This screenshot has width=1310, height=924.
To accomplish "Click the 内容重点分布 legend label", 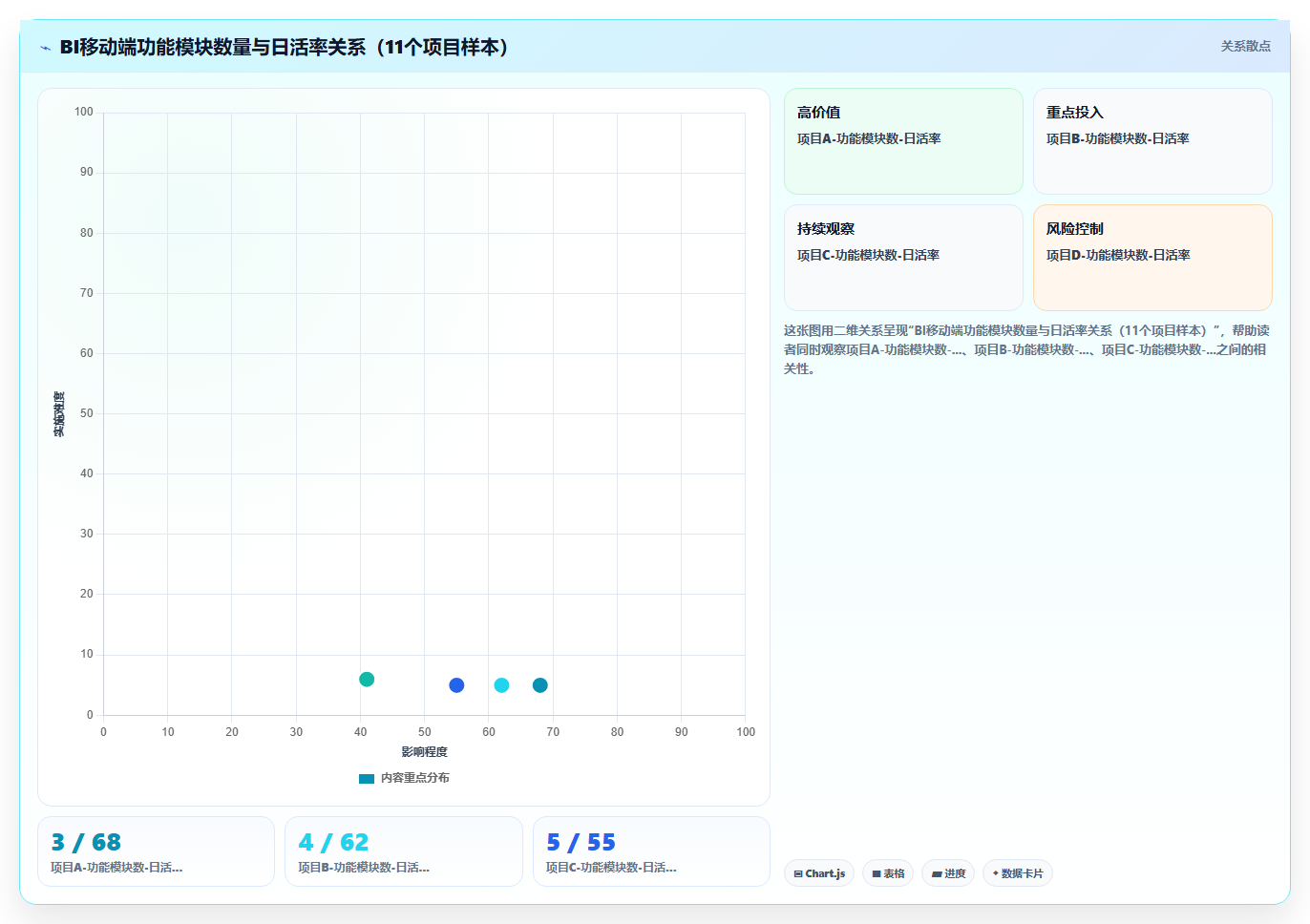I will pyautogui.click(x=415, y=778).
